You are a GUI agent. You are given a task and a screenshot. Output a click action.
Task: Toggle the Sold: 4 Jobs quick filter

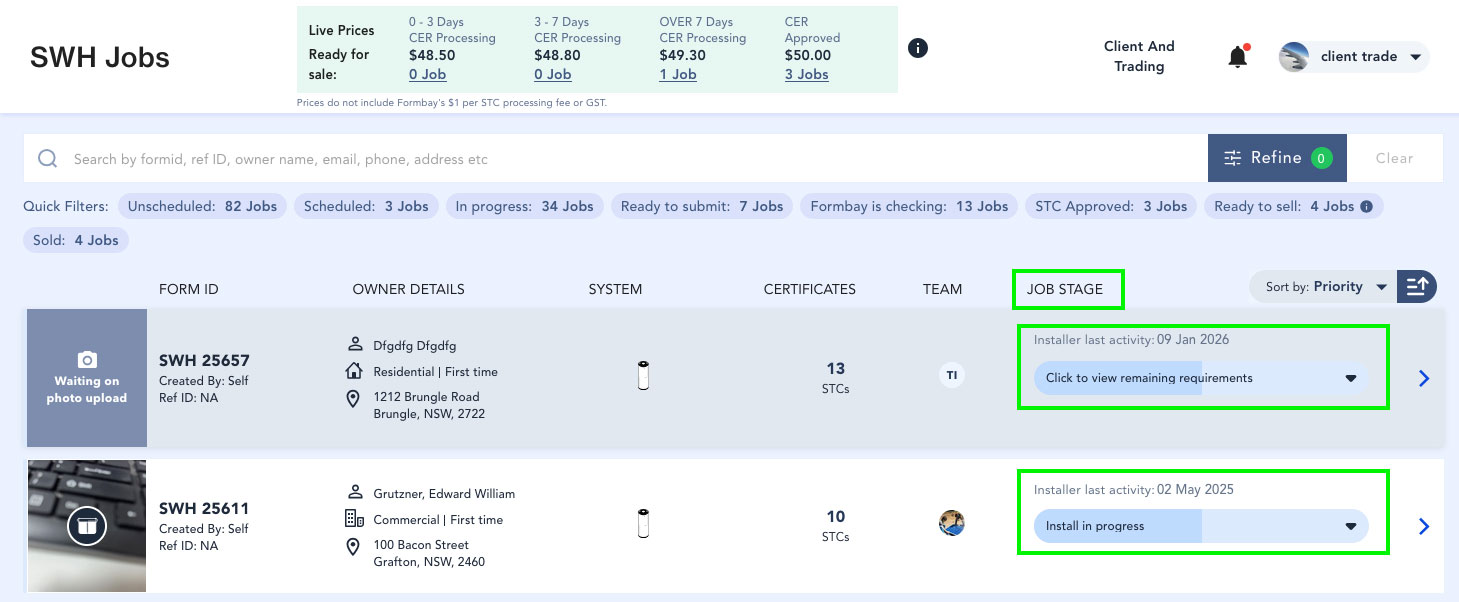point(76,240)
